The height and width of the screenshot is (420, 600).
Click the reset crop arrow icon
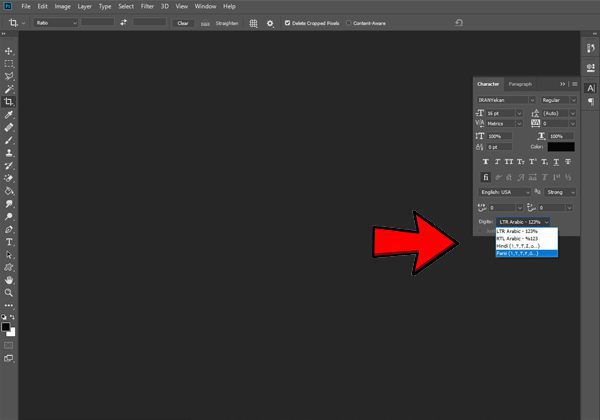click(x=459, y=23)
